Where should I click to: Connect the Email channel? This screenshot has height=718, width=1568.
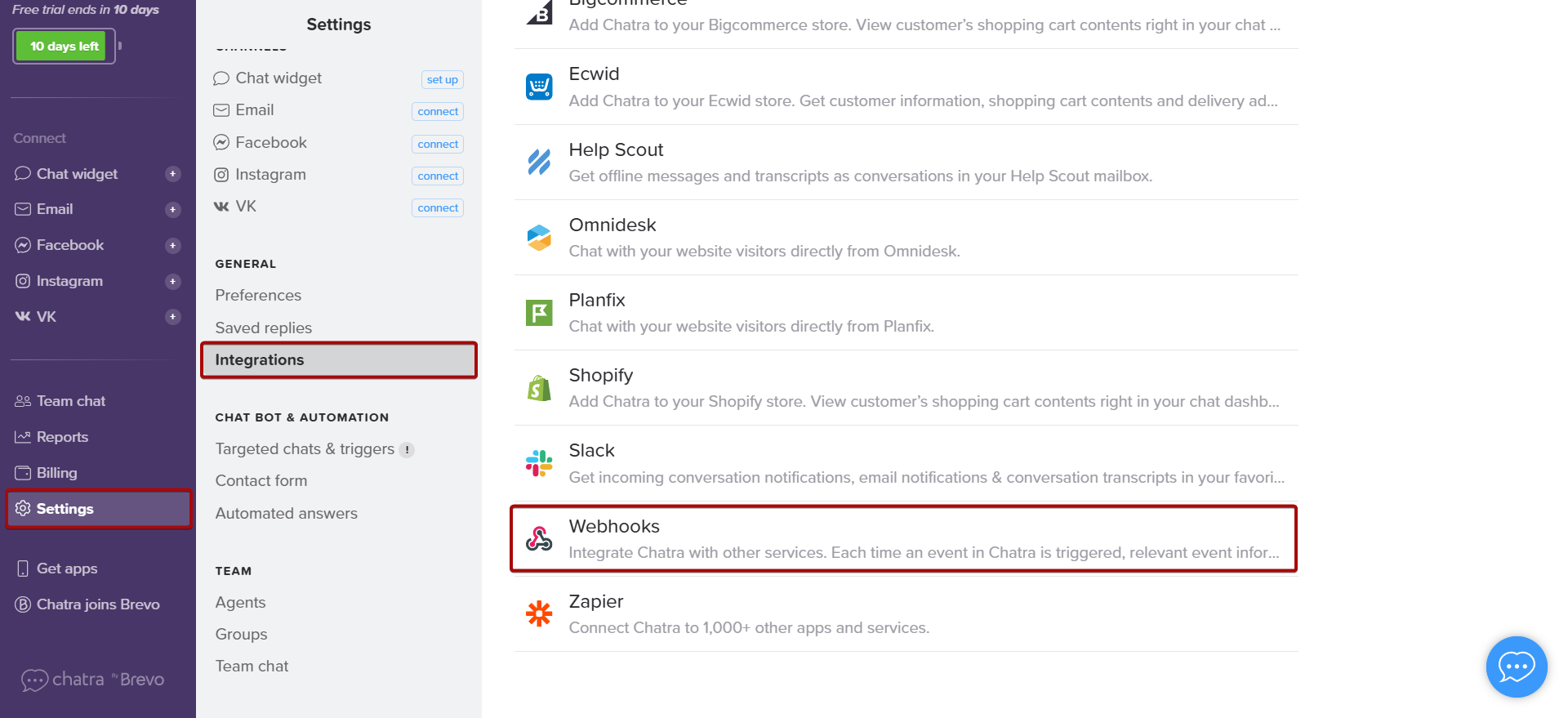tap(438, 111)
